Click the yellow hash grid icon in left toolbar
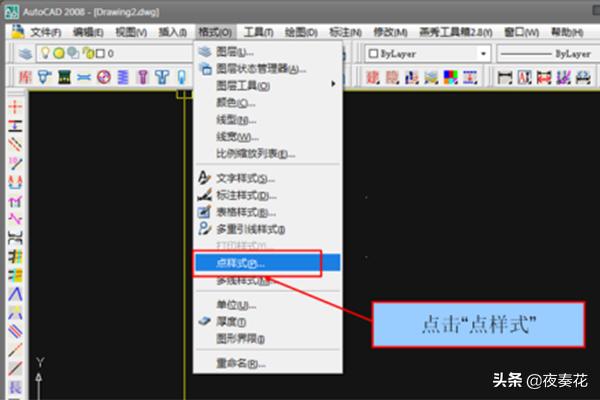The height and width of the screenshot is (400, 600). 15,256
